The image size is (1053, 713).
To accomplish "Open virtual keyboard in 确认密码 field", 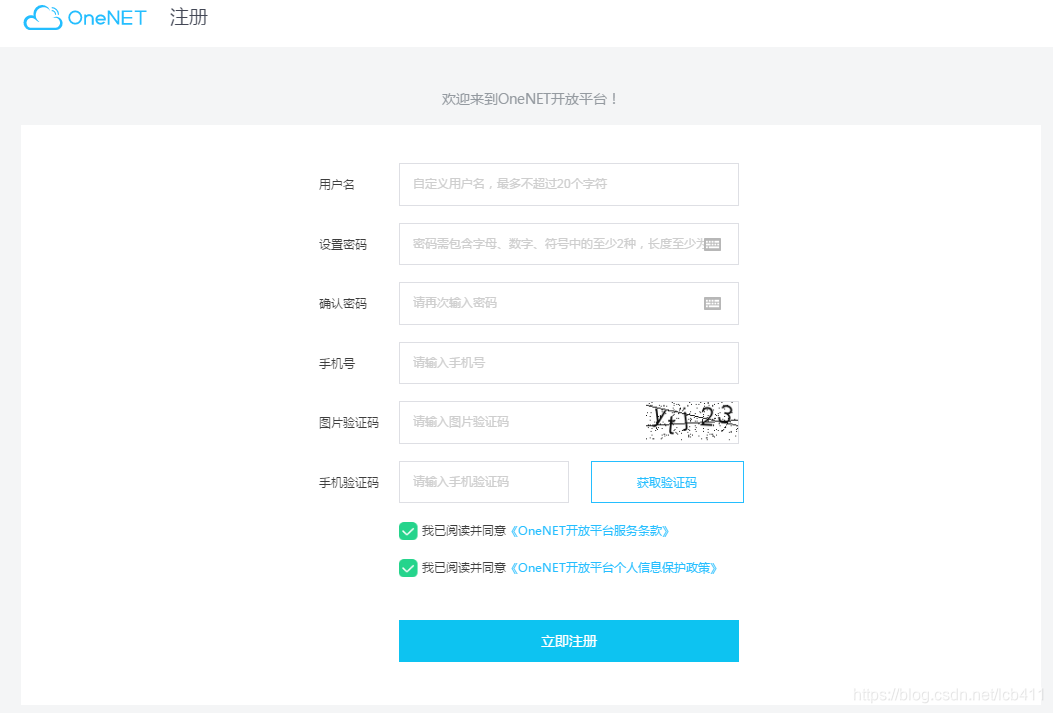I will click(713, 303).
